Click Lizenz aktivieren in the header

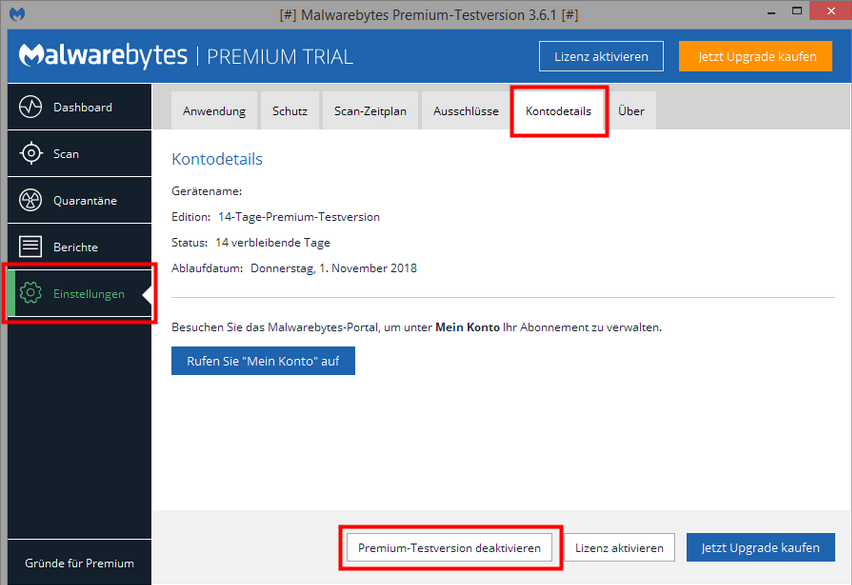pos(601,56)
